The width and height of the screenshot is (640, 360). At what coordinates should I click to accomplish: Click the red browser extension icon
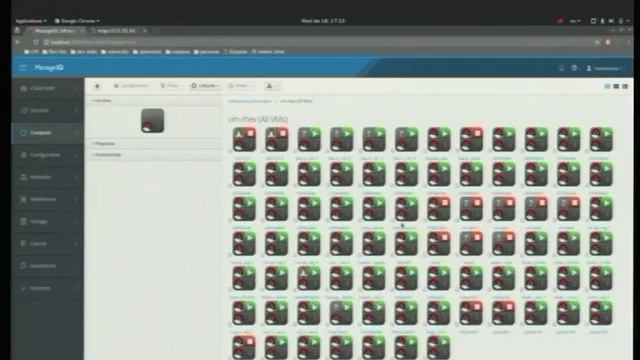click(608, 42)
